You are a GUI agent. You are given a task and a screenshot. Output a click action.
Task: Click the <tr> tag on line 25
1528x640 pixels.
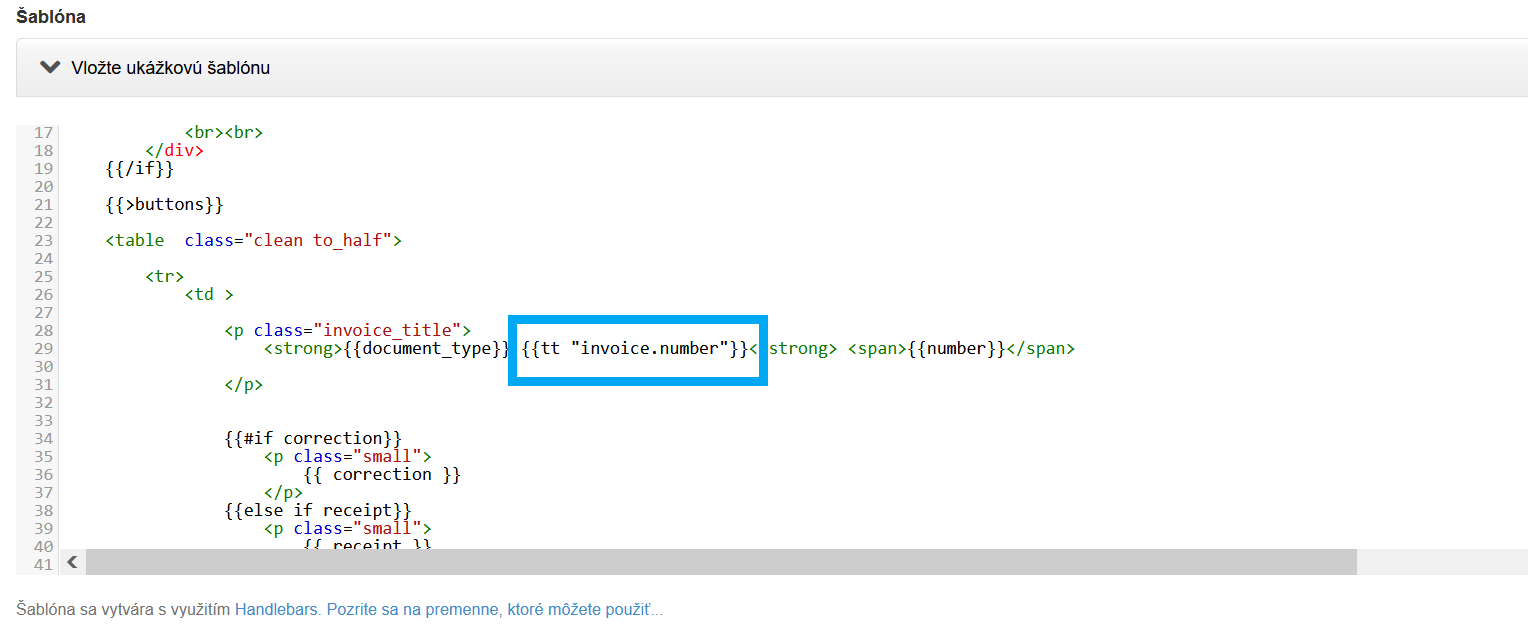point(164,277)
